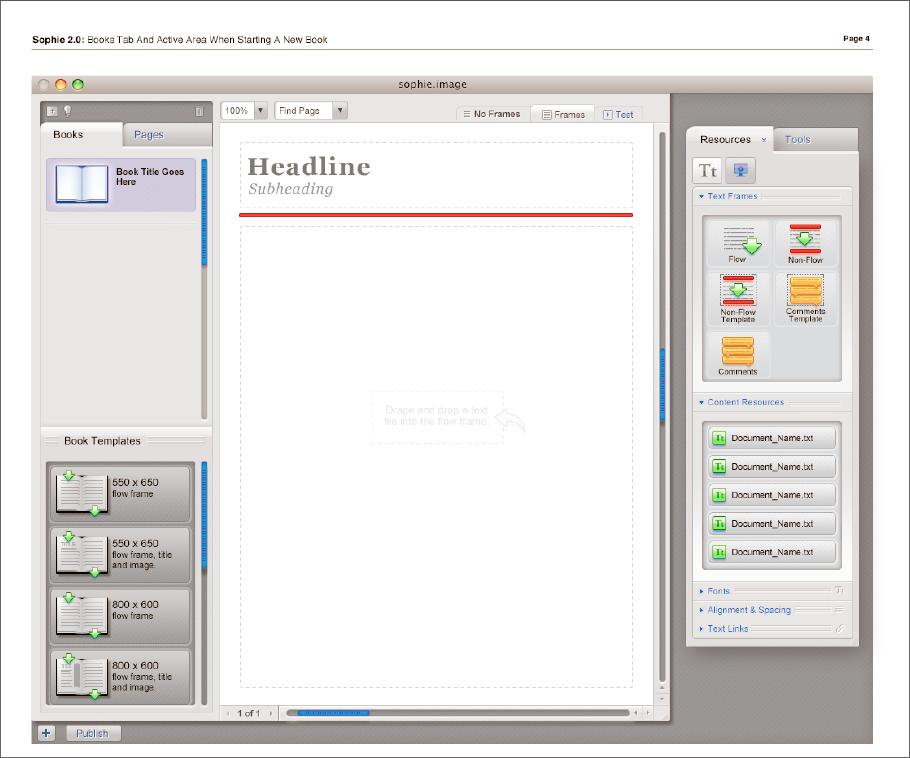
Task: Go to next page arrow beside 1 of 1
Action: pos(270,713)
